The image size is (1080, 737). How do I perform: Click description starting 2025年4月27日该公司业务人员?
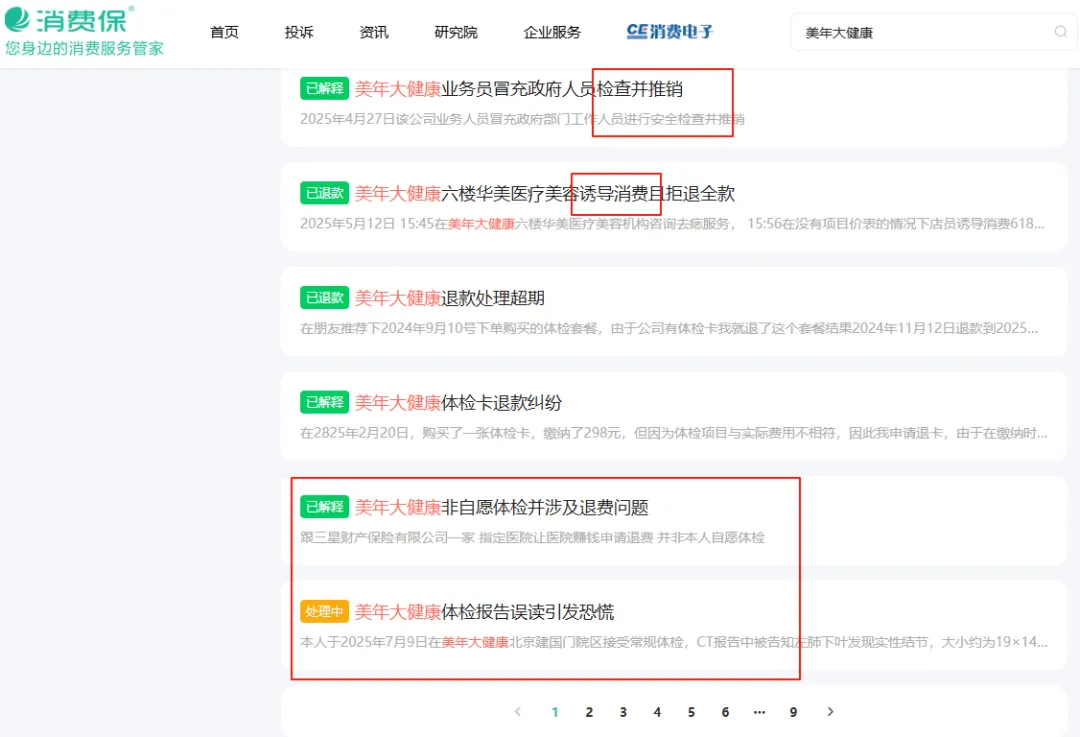(x=522, y=119)
